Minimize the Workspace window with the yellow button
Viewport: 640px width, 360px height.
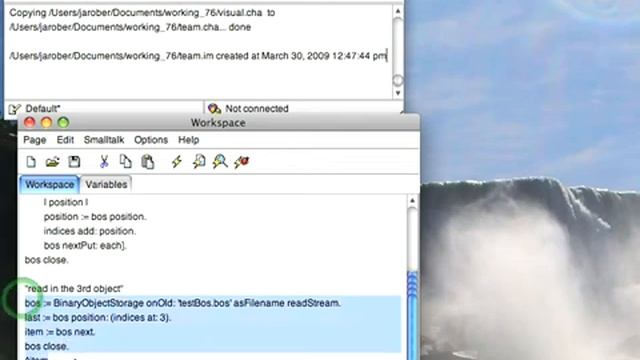47,122
